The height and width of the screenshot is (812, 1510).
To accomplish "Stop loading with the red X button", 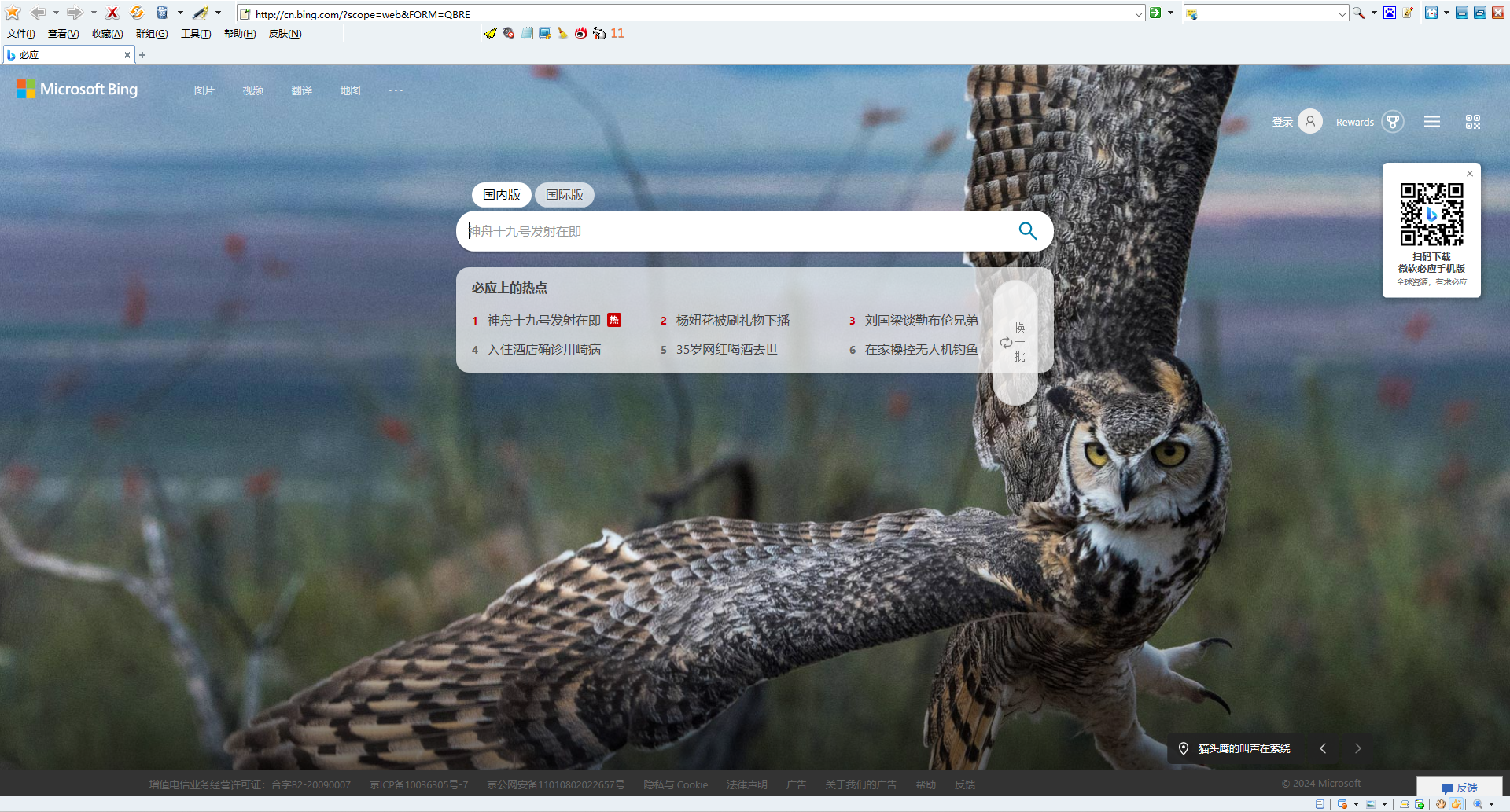I will [x=112, y=13].
